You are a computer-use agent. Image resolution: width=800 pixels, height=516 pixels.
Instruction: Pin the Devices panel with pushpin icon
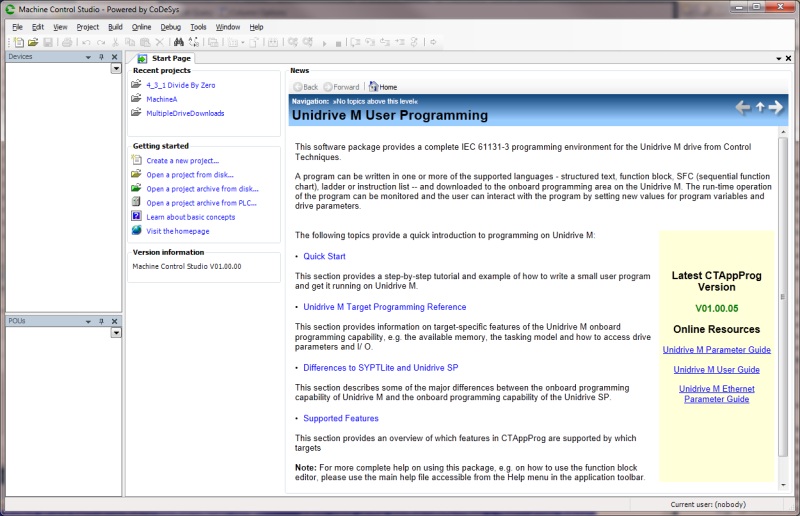102,57
